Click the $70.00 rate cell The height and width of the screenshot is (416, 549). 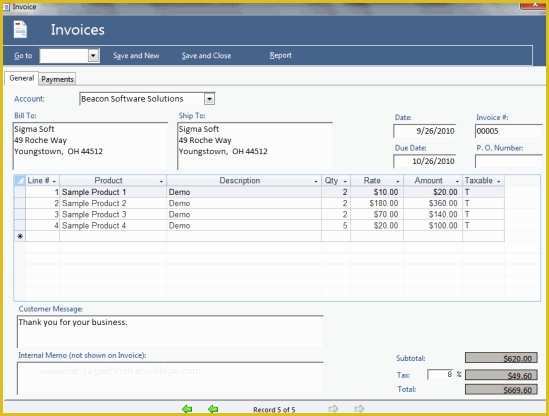tap(377, 214)
